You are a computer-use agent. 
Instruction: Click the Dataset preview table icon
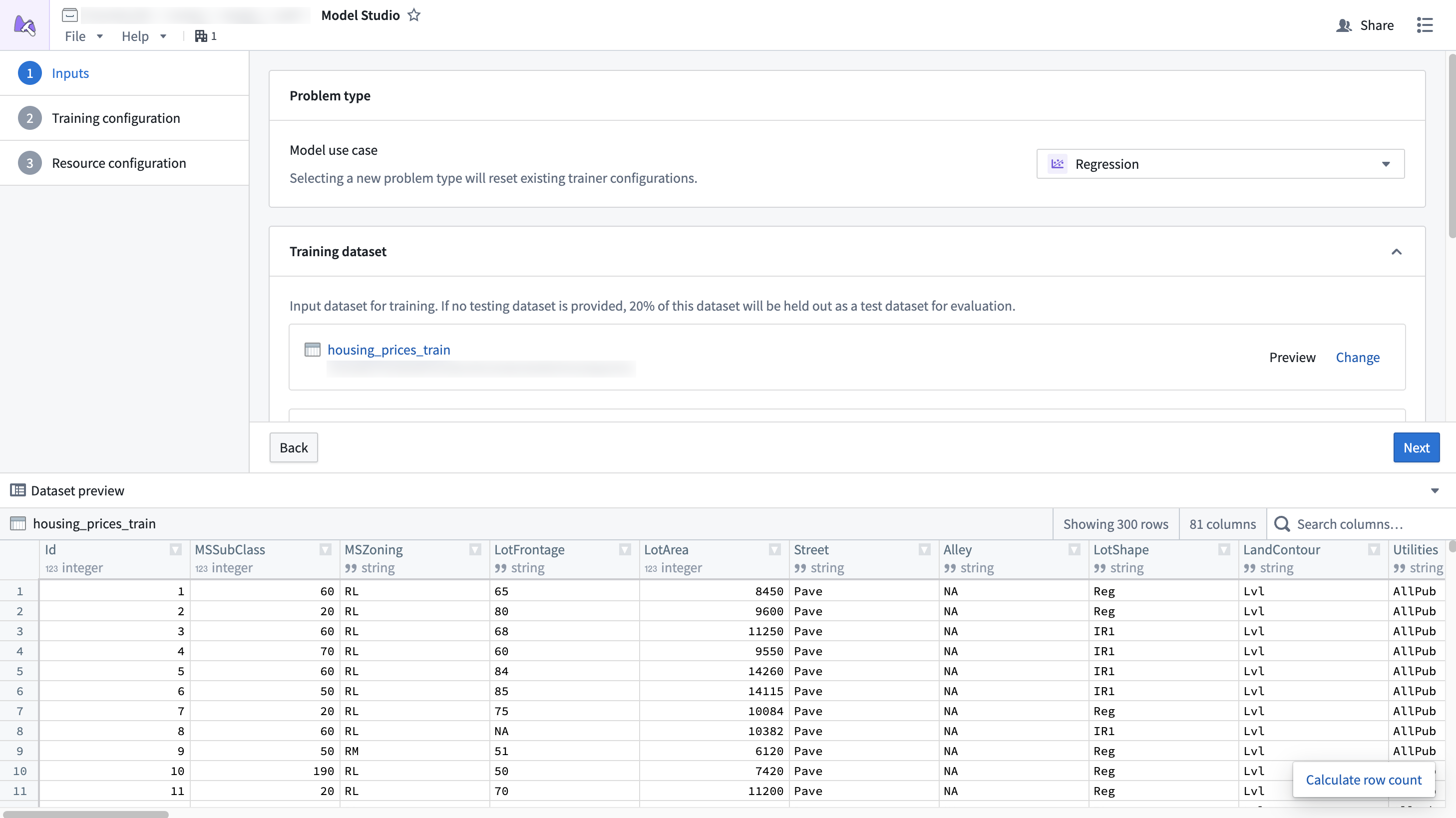tap(18, 490)
